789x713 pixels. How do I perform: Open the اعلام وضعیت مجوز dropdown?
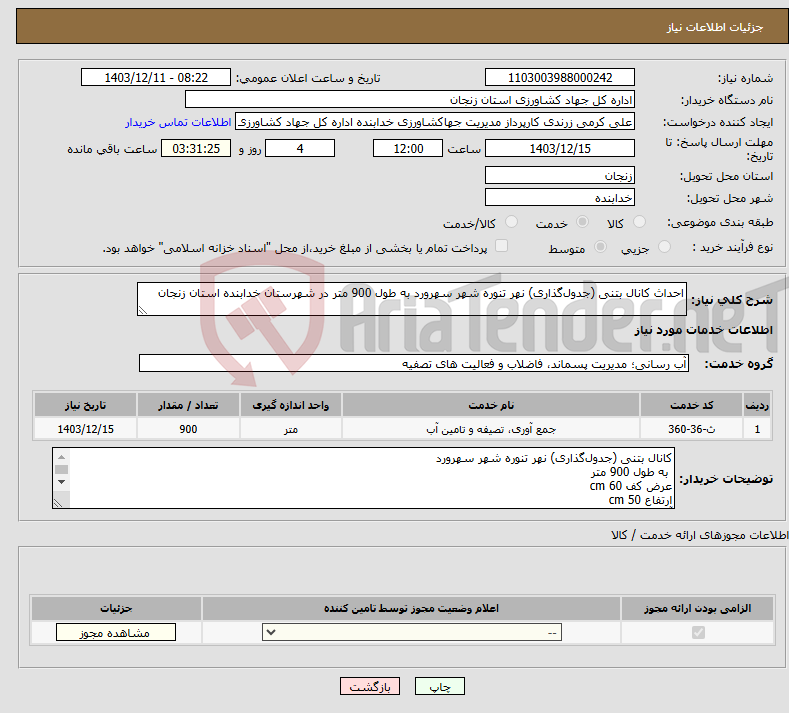[x=412, y=632]
